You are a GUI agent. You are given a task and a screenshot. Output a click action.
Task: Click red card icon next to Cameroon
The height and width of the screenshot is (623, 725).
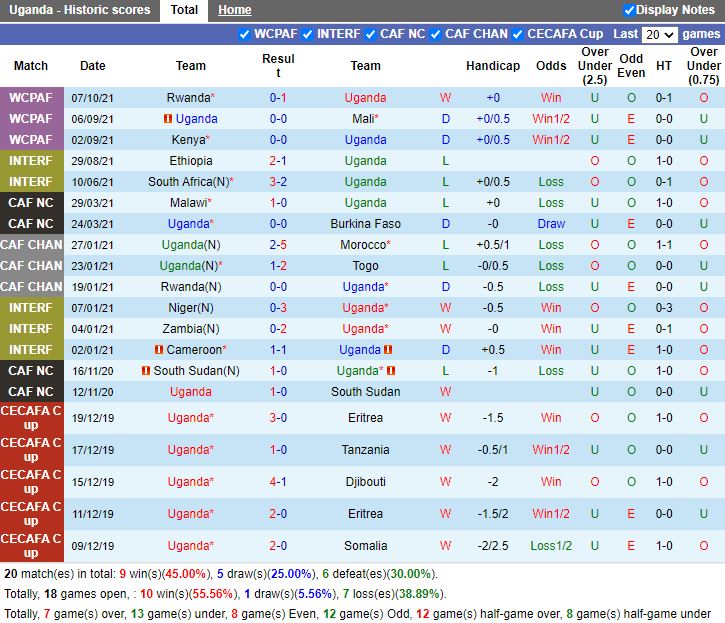click(159, 350)
